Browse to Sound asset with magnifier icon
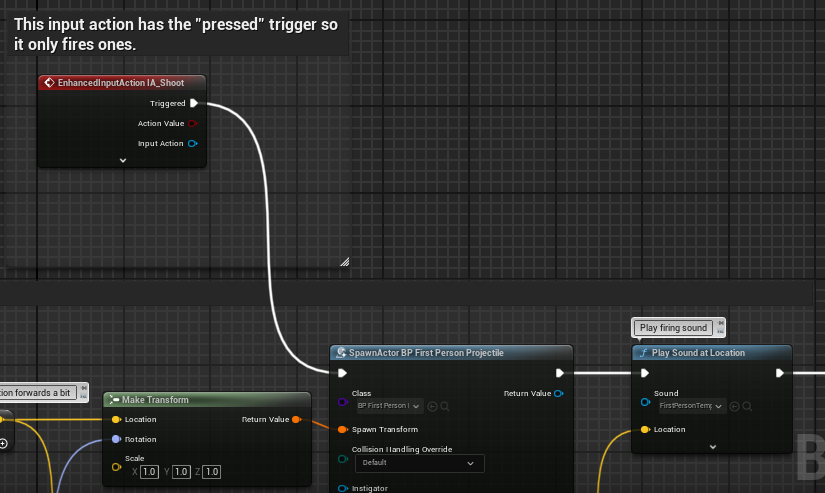This screenshot has height=493, width=825. tap(747, 406)
